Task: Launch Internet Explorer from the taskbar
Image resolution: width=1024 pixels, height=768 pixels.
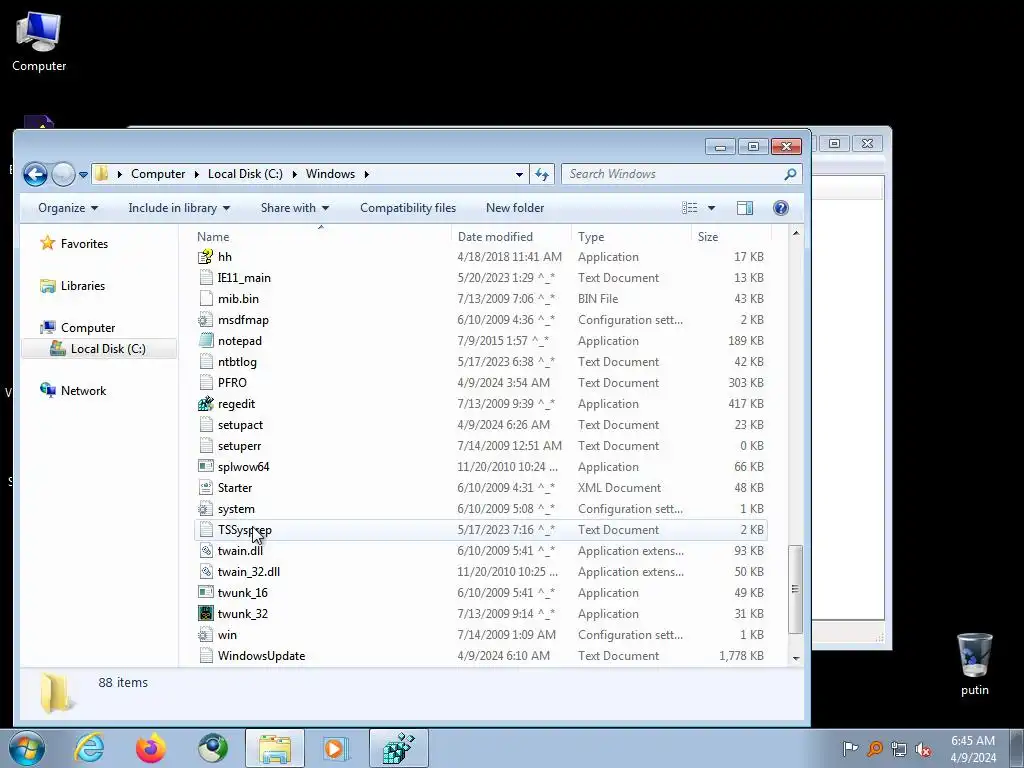Action: coord(89,748)
